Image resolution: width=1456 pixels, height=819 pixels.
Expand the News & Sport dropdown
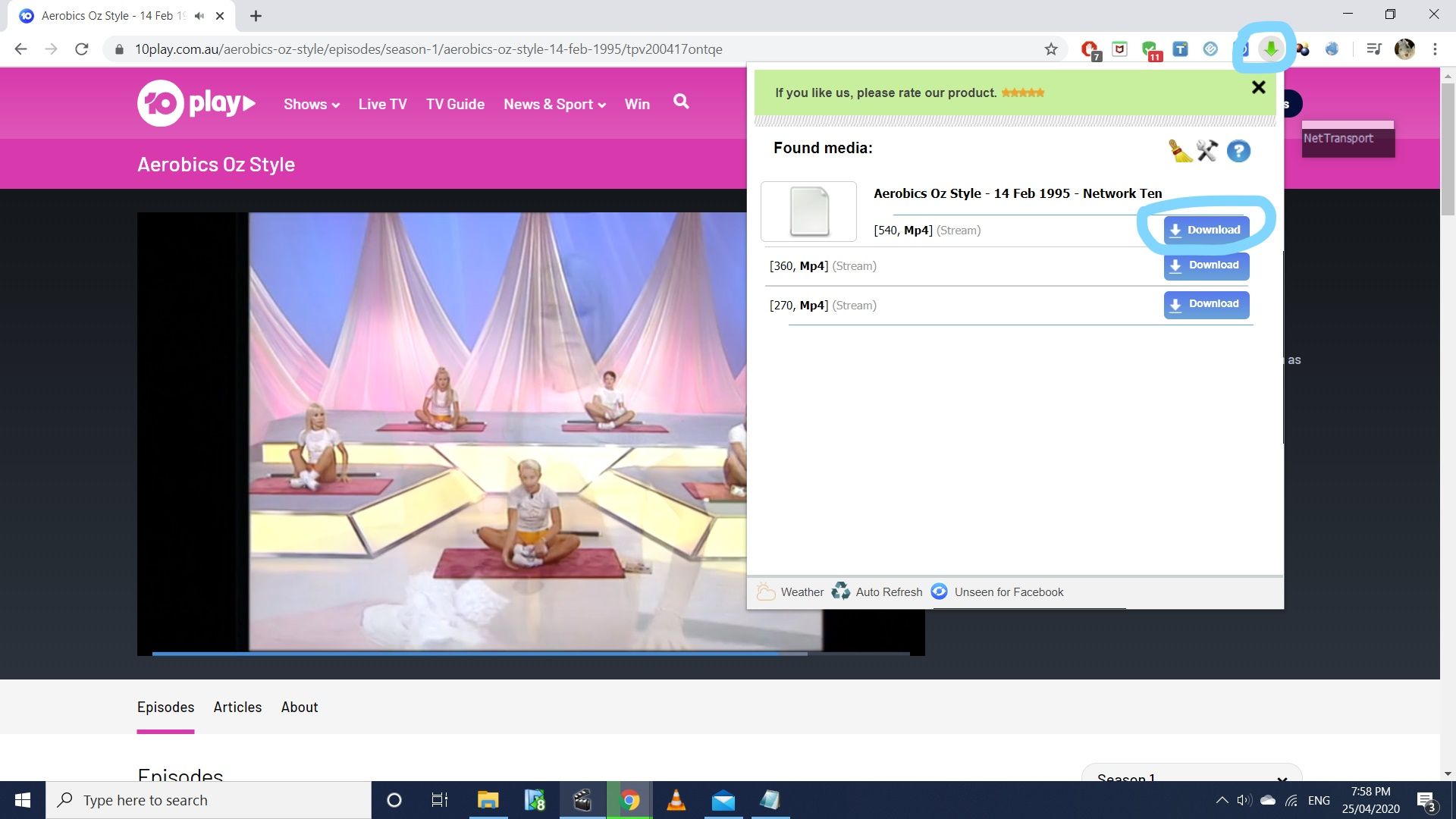pyautogui.click(x=554, y=105)
